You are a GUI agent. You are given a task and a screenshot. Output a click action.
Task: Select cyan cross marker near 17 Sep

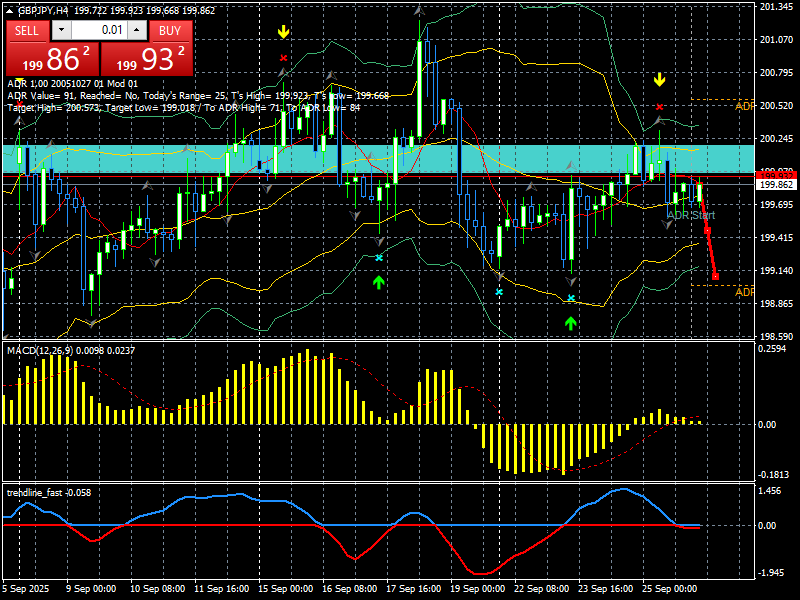pos(379,258)
